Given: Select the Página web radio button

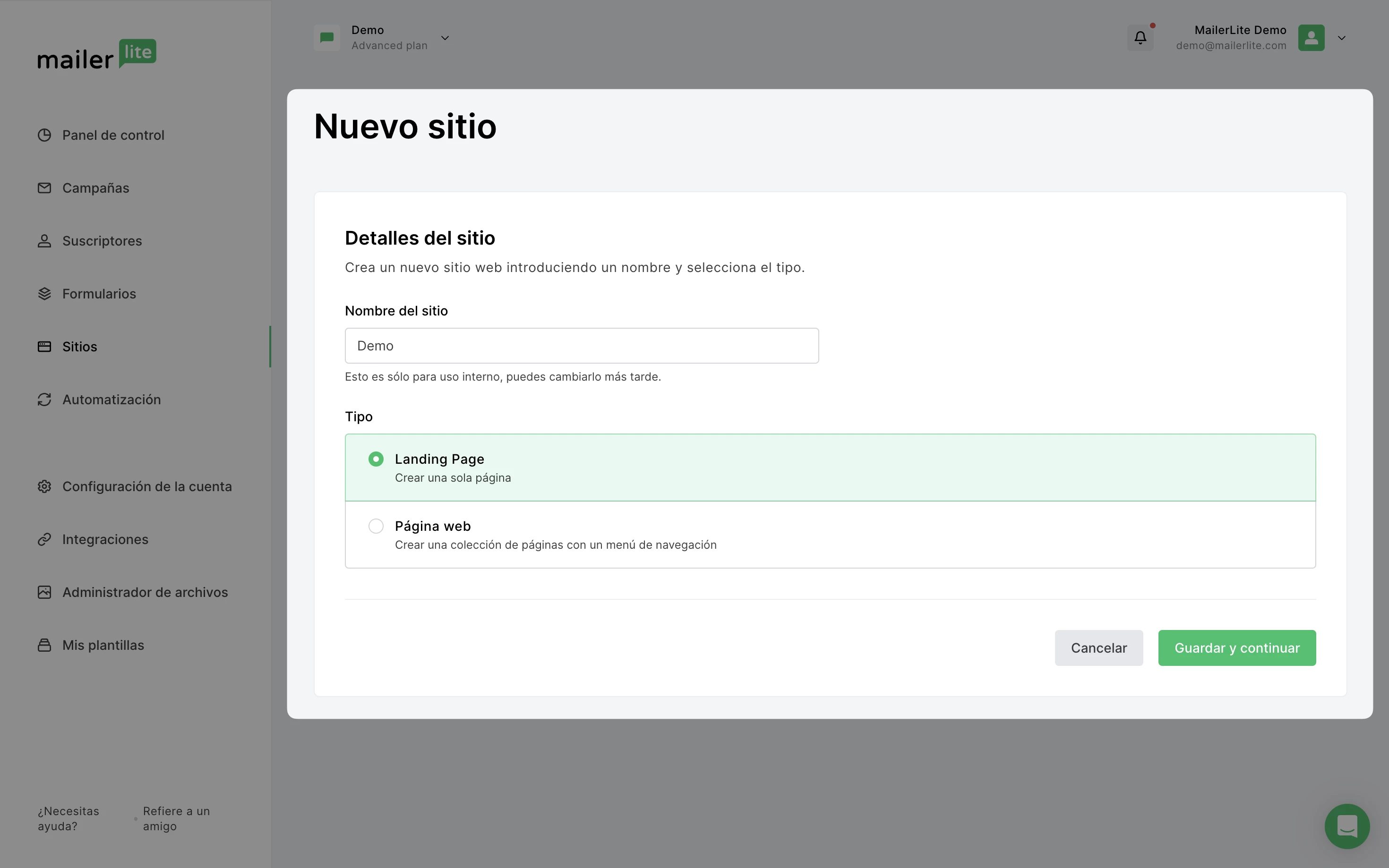Looking at the screenshot, I should click(376, 526).
